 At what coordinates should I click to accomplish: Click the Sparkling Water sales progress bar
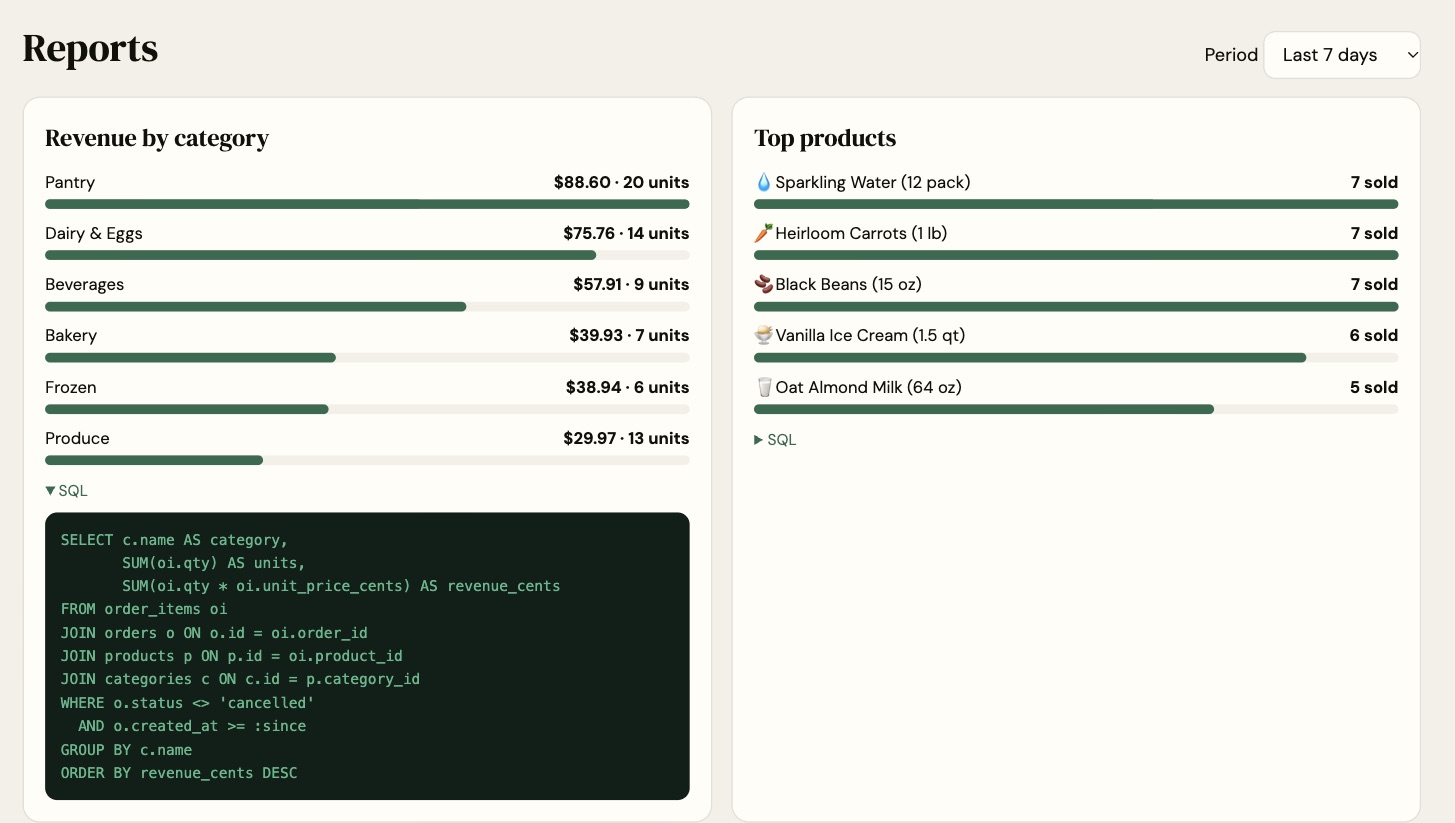(1076, 204)
